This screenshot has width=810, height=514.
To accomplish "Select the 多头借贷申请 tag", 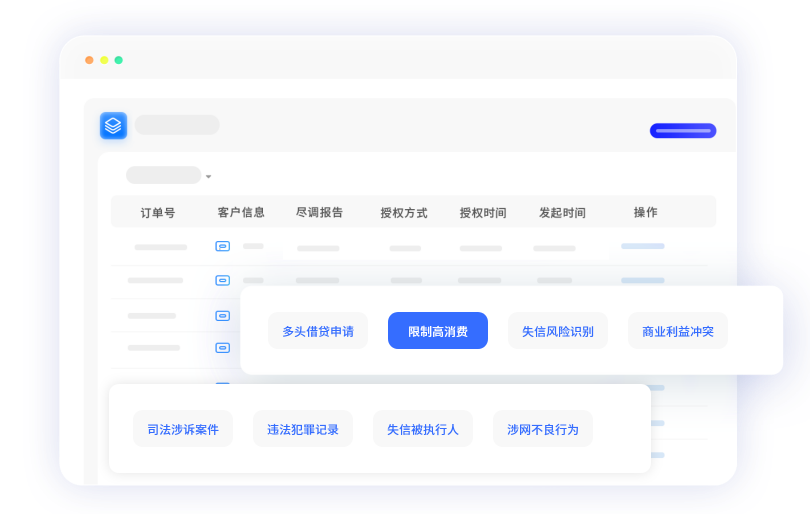I will 318,331.
